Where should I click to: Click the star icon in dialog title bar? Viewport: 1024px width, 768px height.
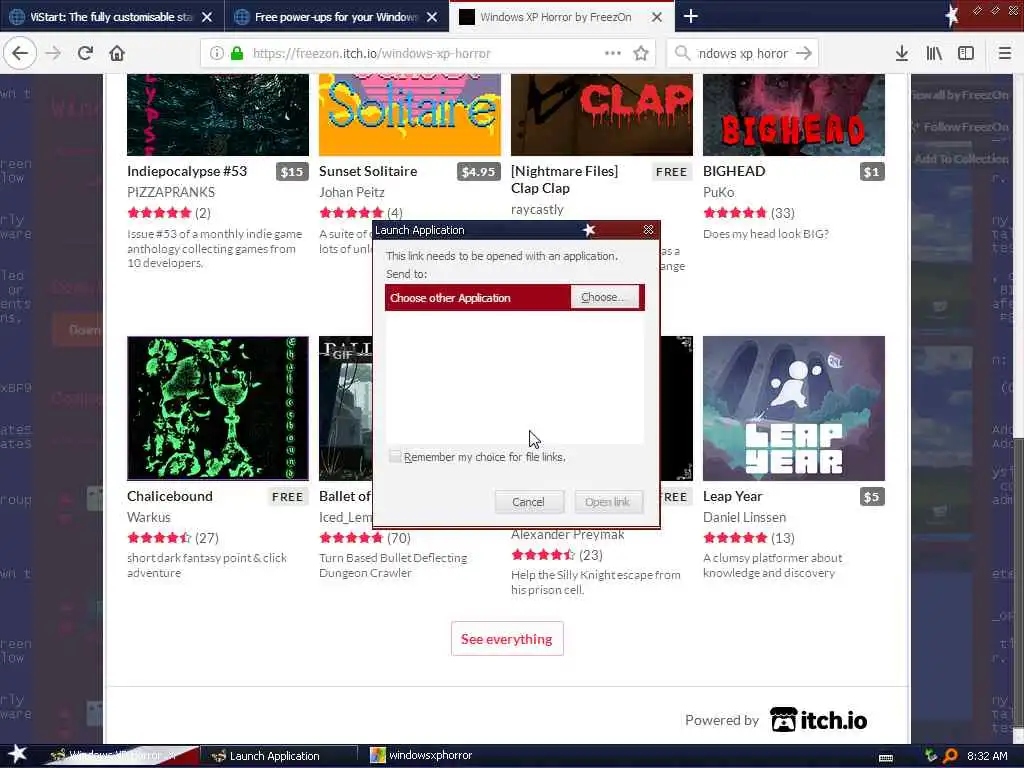click(589, 229)
